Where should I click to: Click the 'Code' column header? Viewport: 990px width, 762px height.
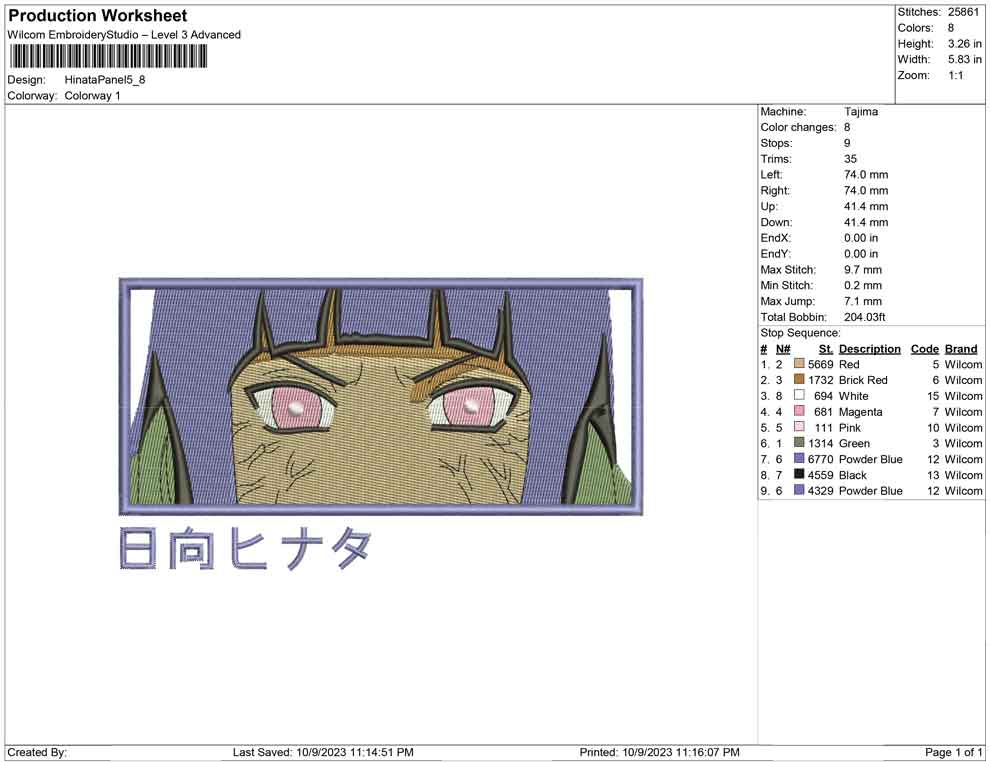(925, 348)
